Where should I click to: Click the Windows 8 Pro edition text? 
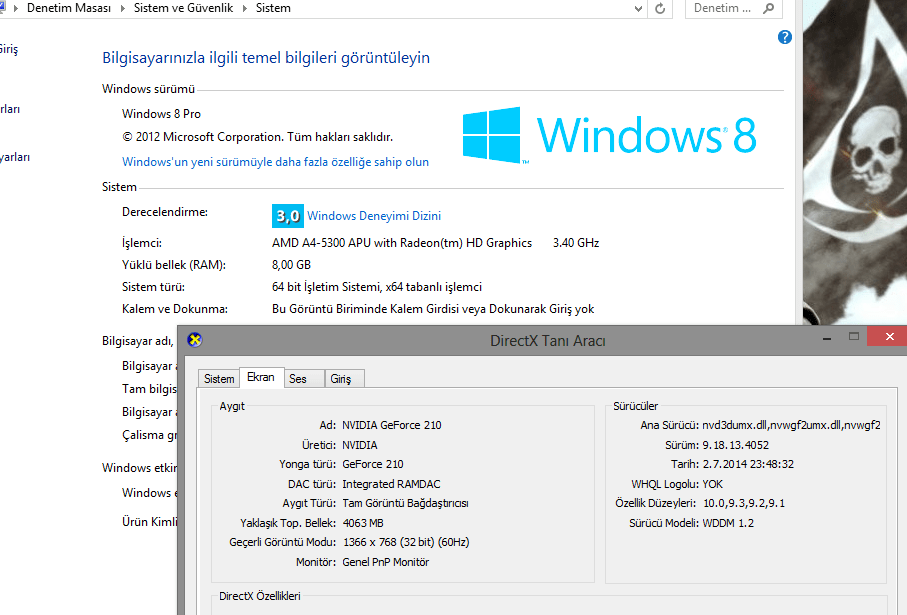tap(161, 114)
